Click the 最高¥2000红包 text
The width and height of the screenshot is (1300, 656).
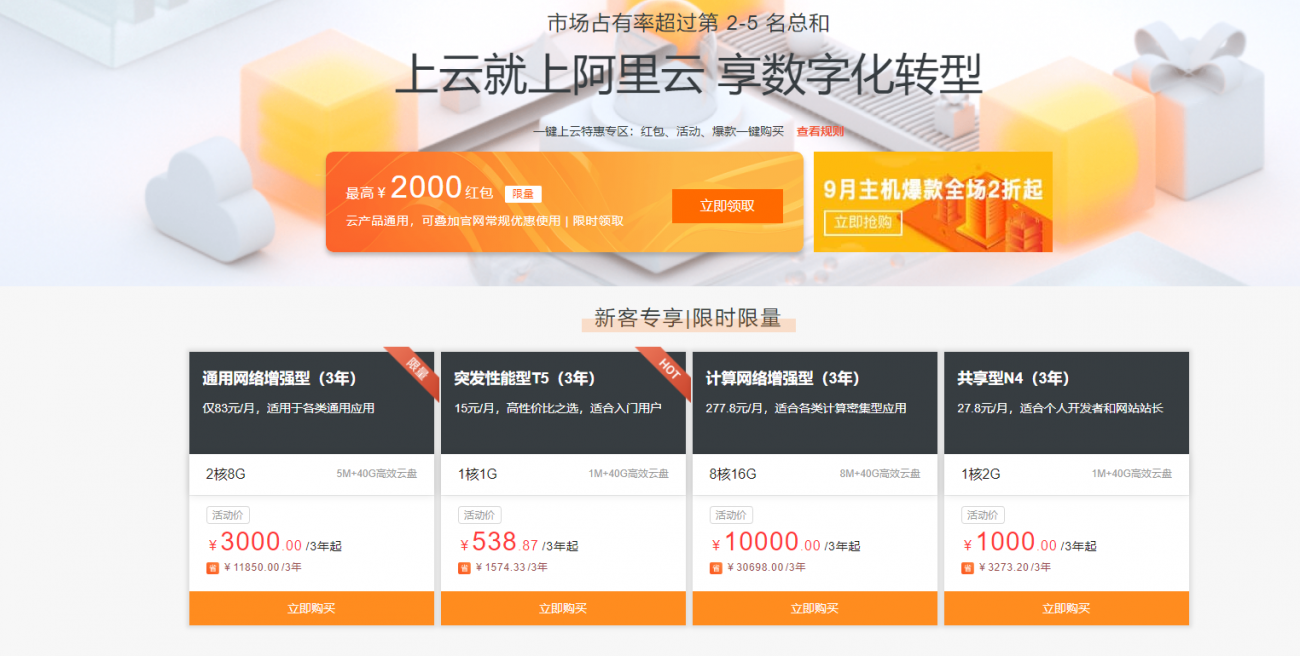tap(419, 189)
